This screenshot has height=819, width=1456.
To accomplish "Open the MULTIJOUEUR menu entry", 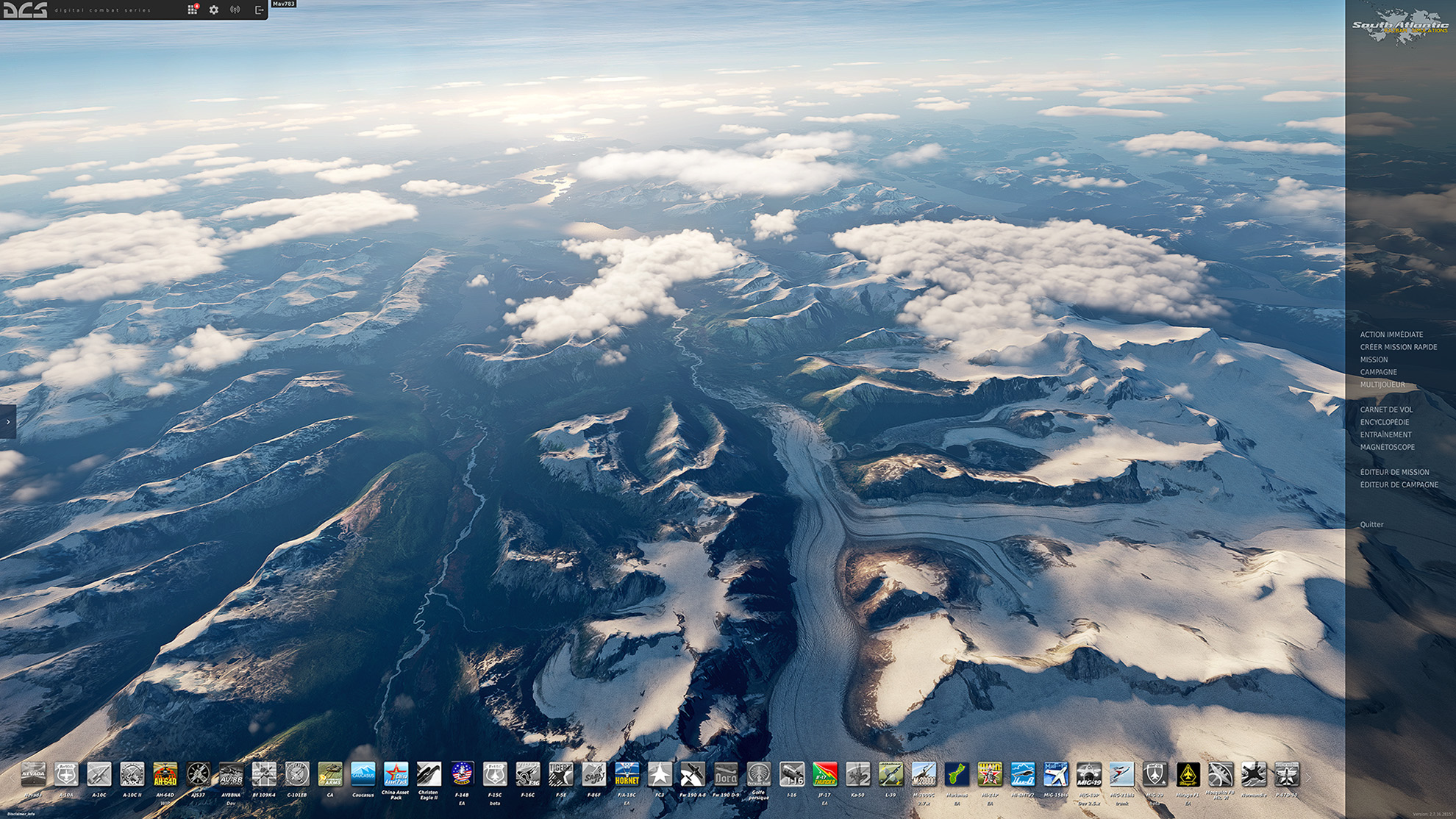I will pos(1382,385).
